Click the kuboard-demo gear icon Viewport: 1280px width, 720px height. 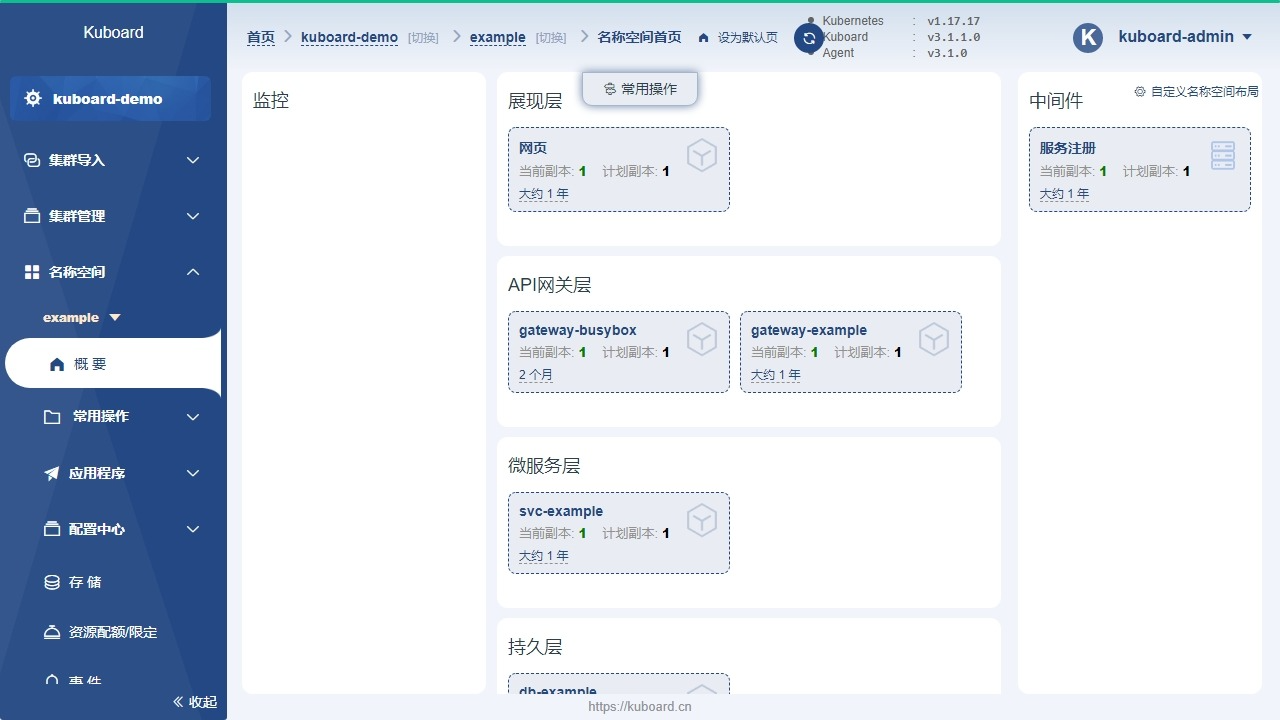[33, 99]
